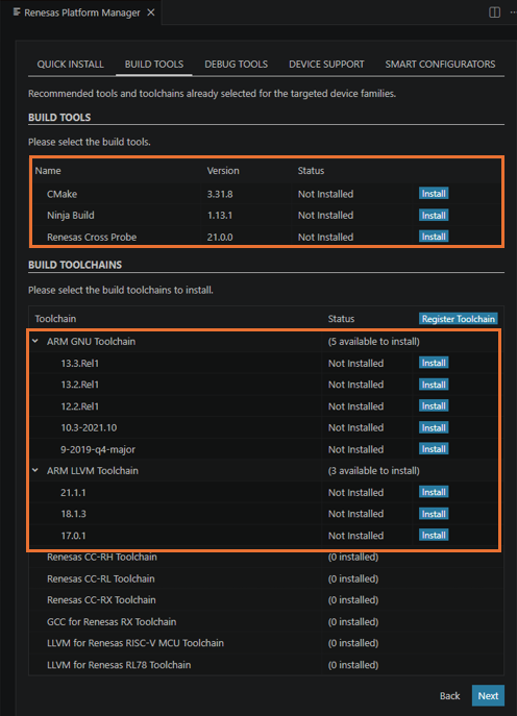Install ARM GNU 10.3-2021.10

click(x=433, y=427)
